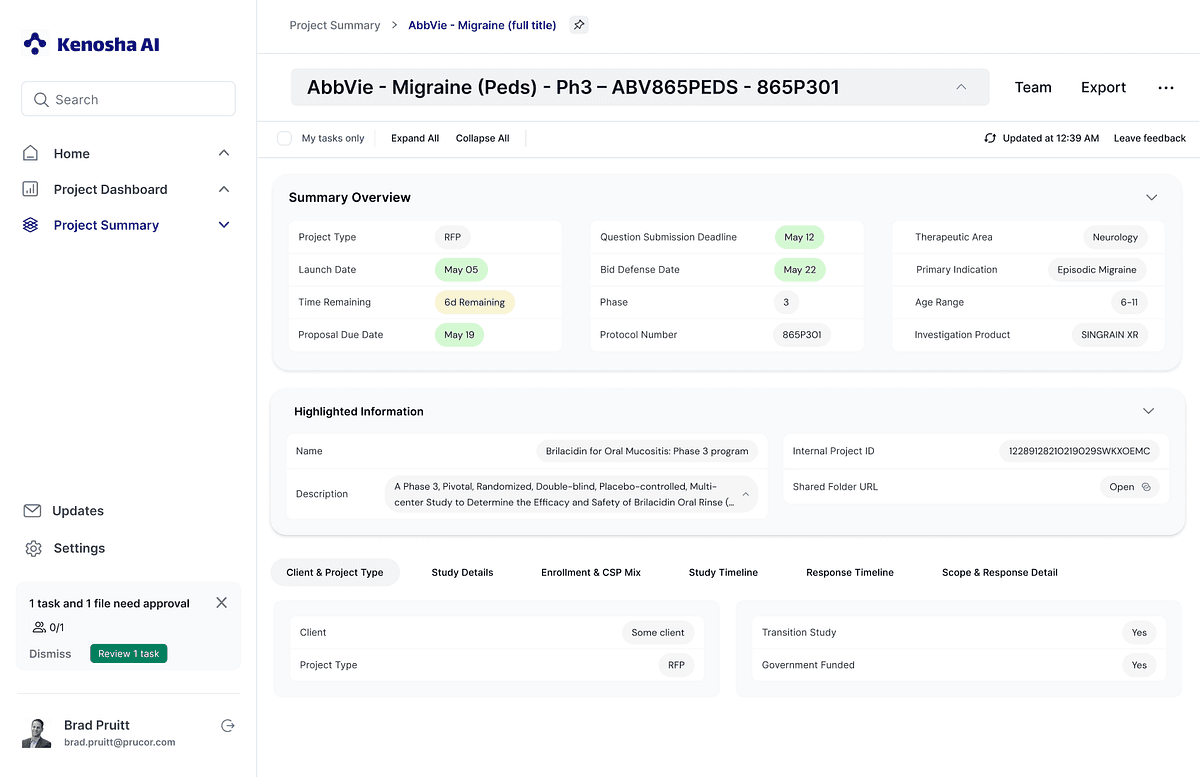1200x777 pixels.
Task: Click the SINGRAIN XR product value
Action: click(1110, 335)
